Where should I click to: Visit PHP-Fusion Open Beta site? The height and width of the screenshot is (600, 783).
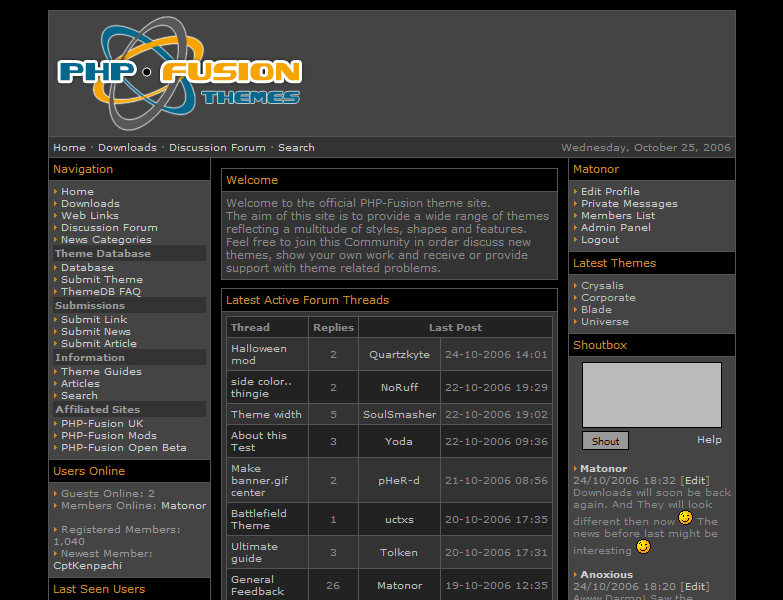click(x=124, y=447)
